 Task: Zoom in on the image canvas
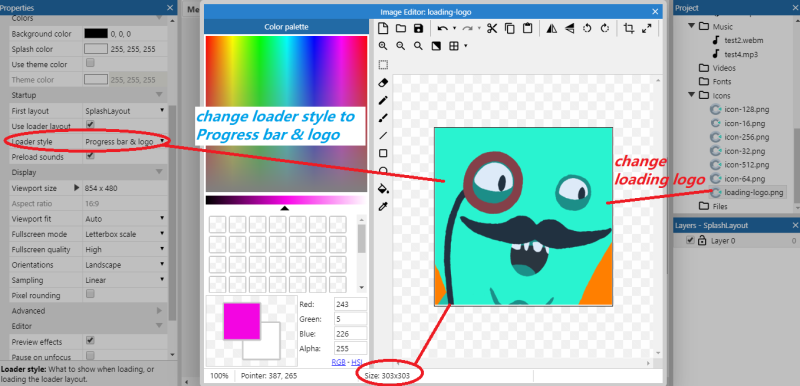click(x=383, y=46)
